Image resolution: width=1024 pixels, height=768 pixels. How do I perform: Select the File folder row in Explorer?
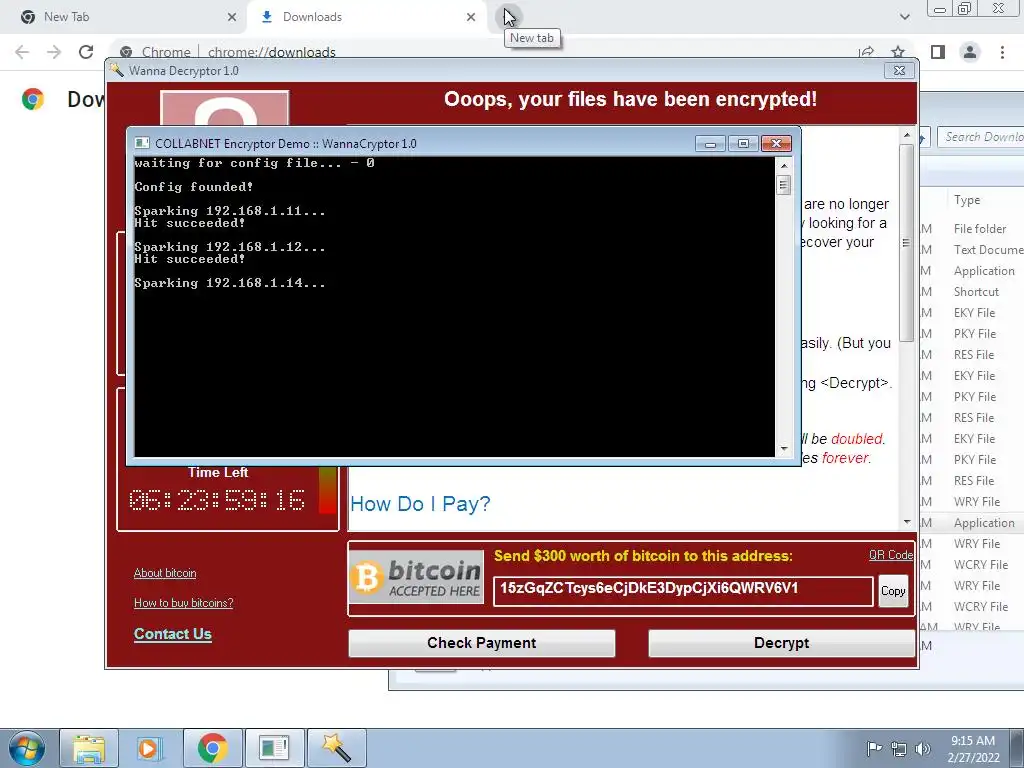[x=980, y=229]
